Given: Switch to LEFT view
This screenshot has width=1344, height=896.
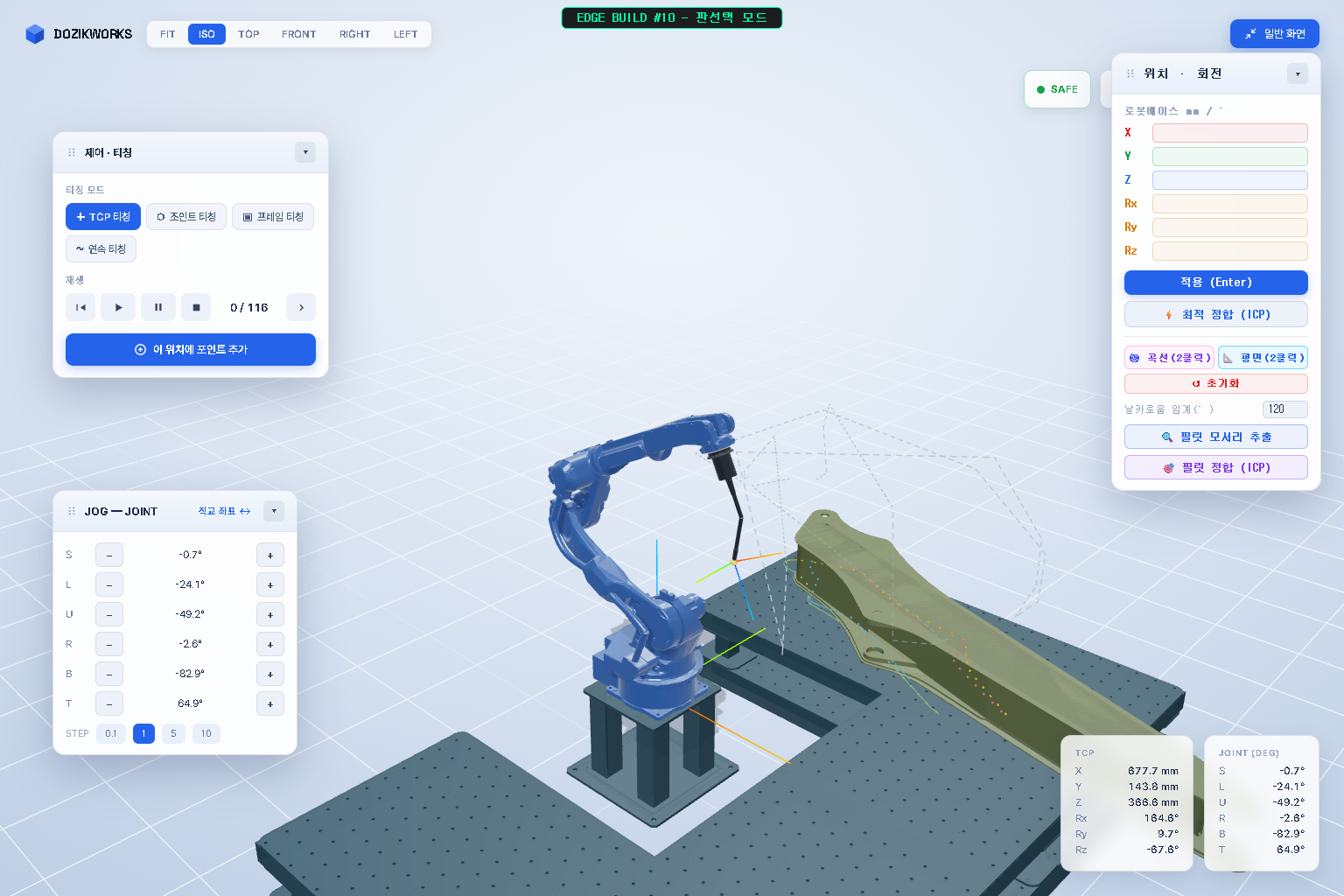Looking at the screenshot, I should (406, 34).
